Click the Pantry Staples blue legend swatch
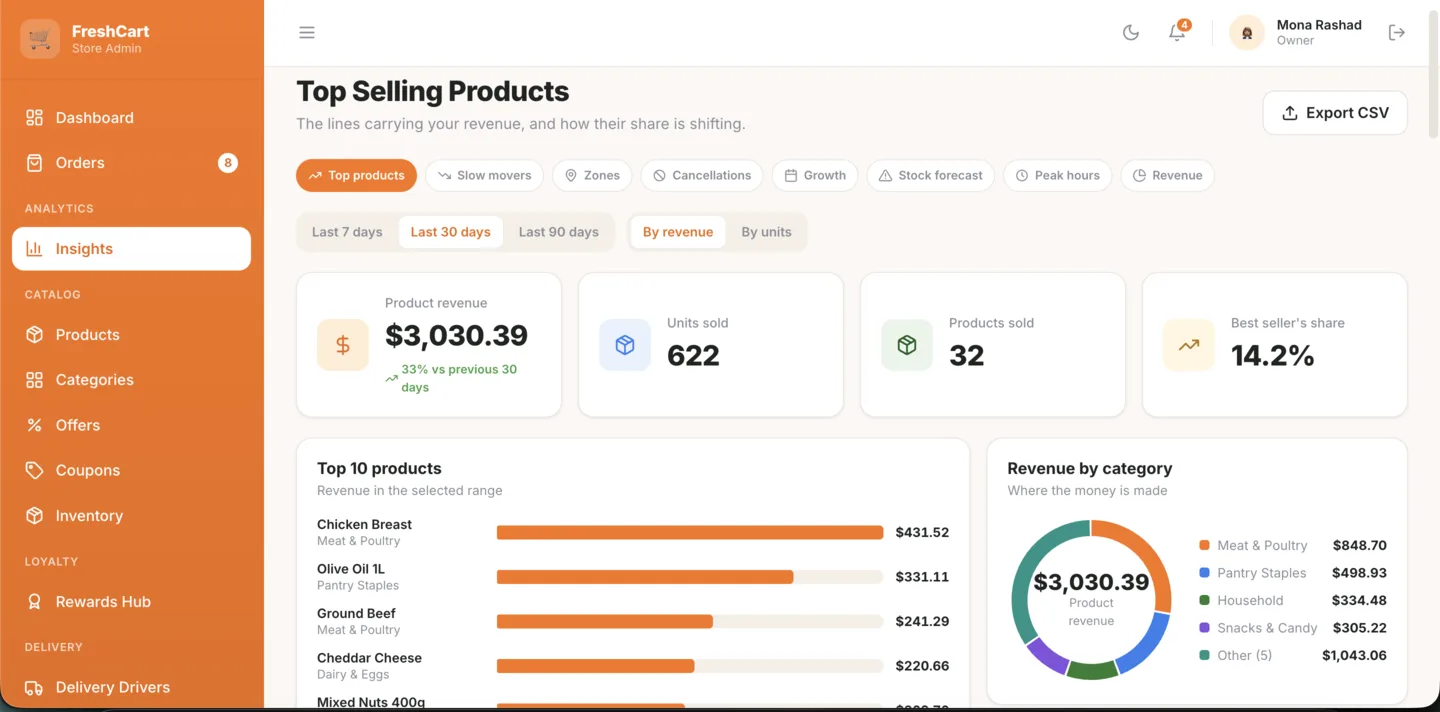The image size is (1440, 712). point(1204,573)
